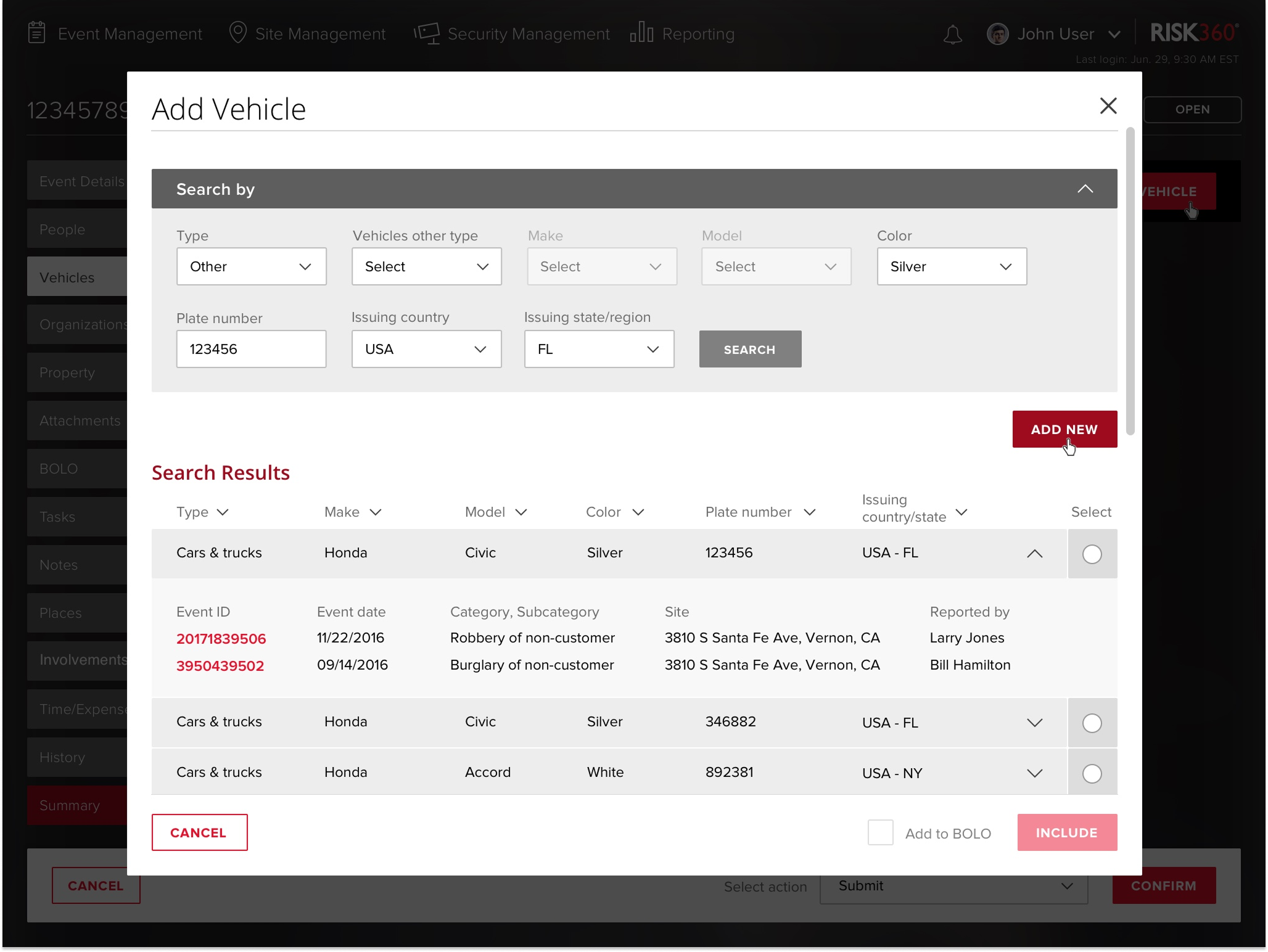Select the plate 123456 vehicle radio button
The height and width of the screenshot is (952, 1268).
1092,554
